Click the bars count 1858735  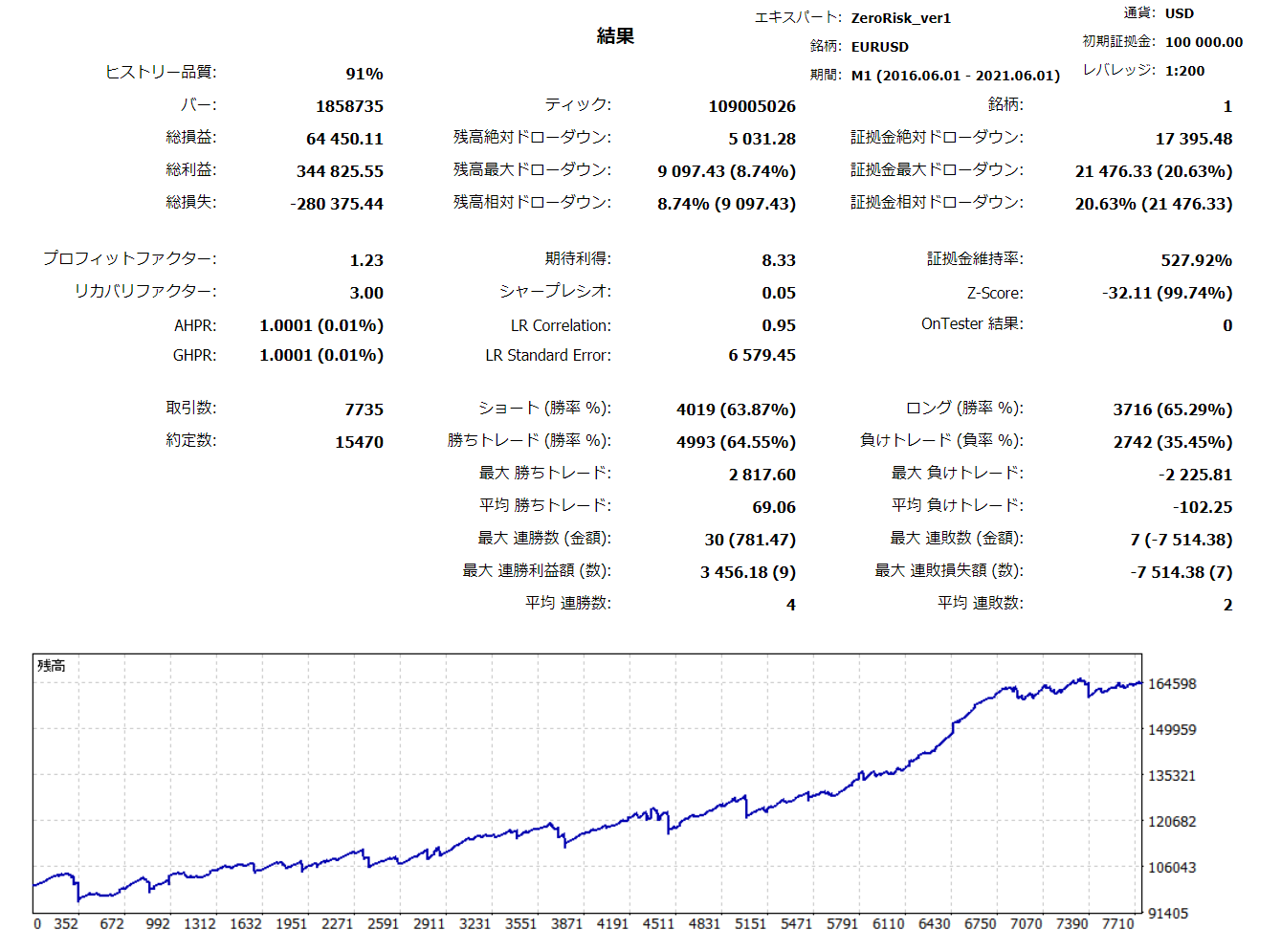coord(349,106)
